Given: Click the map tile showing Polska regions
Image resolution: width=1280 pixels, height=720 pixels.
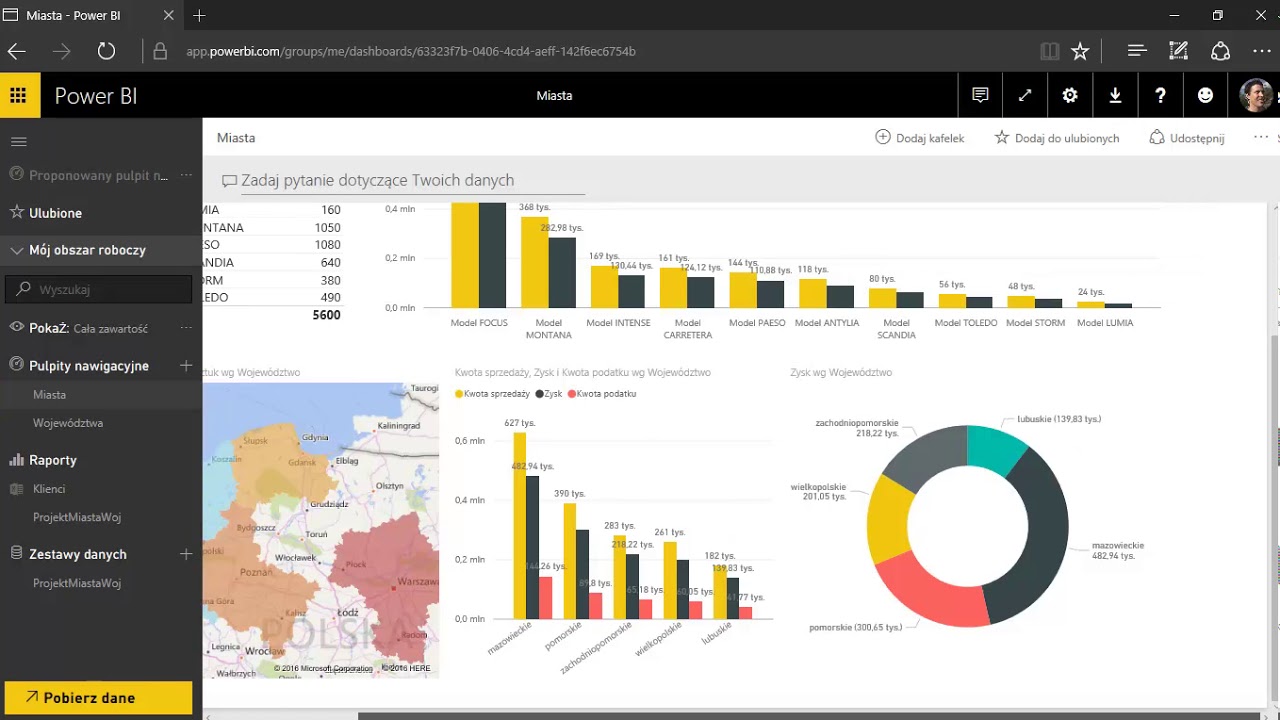Looking at the screenshot, I should pyautogui.click(x=320, y=530).
